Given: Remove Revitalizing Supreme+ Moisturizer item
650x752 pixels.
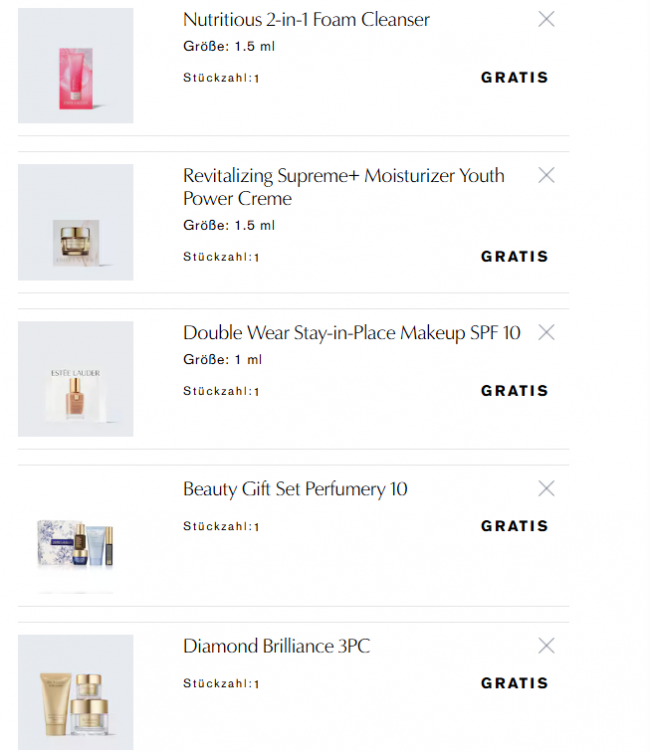Looking at the screenshot, I should pos(546,175).
